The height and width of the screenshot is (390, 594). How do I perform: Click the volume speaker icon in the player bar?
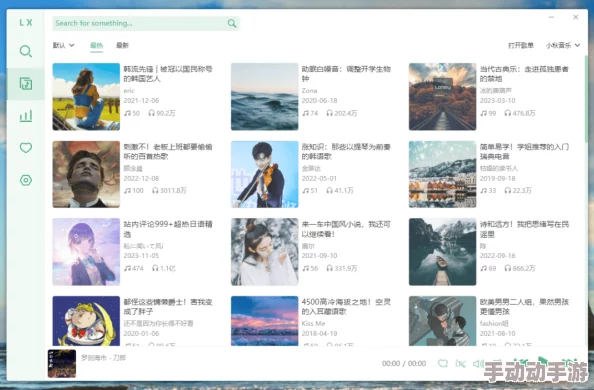tap(478, 363)
